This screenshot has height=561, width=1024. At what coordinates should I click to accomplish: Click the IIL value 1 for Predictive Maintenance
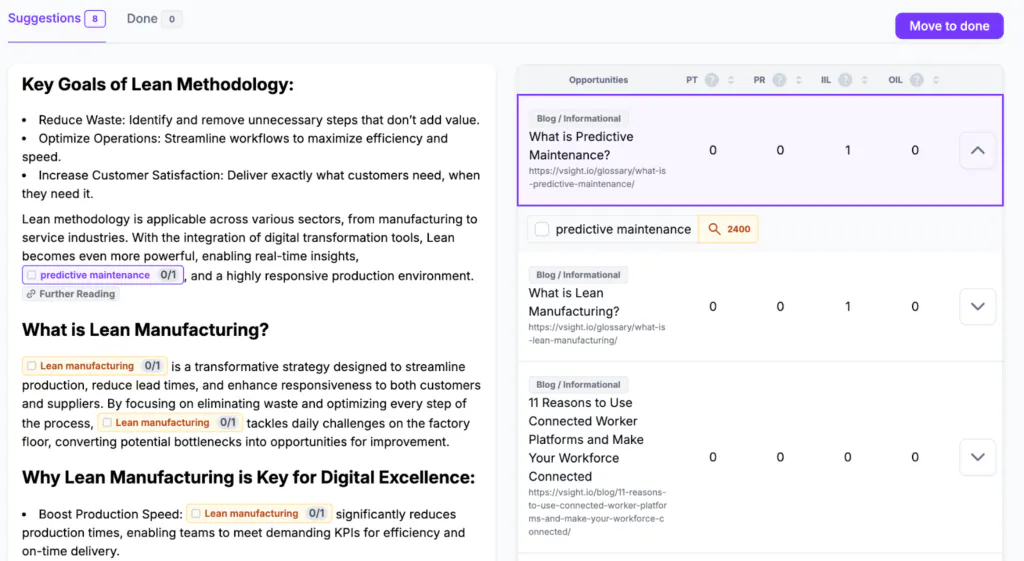848,150
